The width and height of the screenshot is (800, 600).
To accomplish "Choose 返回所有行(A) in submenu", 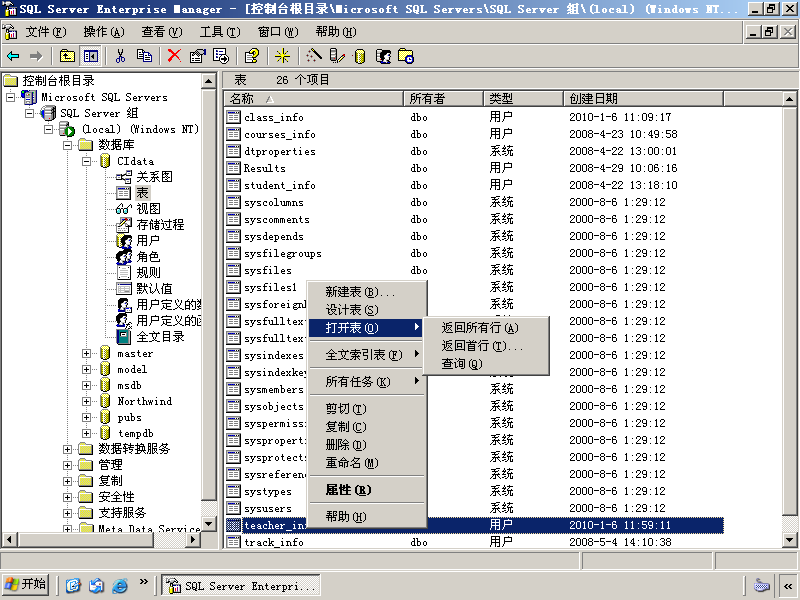I will 486,328.
